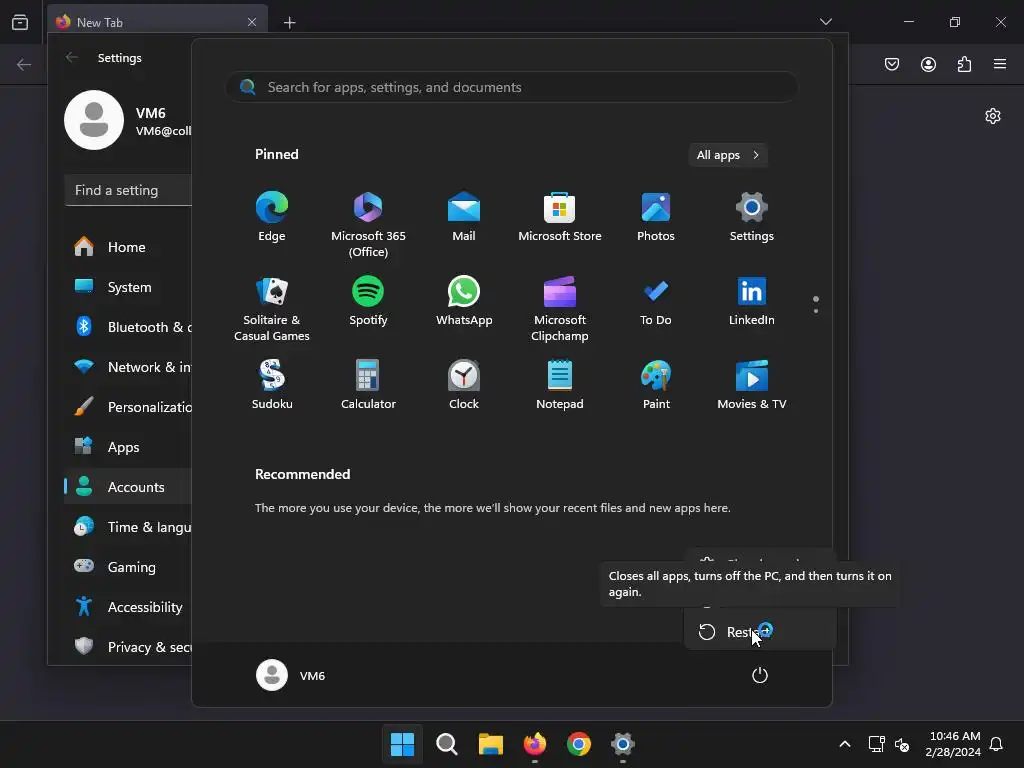
Task: Launch Microsoft 365 (Office) app
Action: pyautogui.click(x=368, y=225)
